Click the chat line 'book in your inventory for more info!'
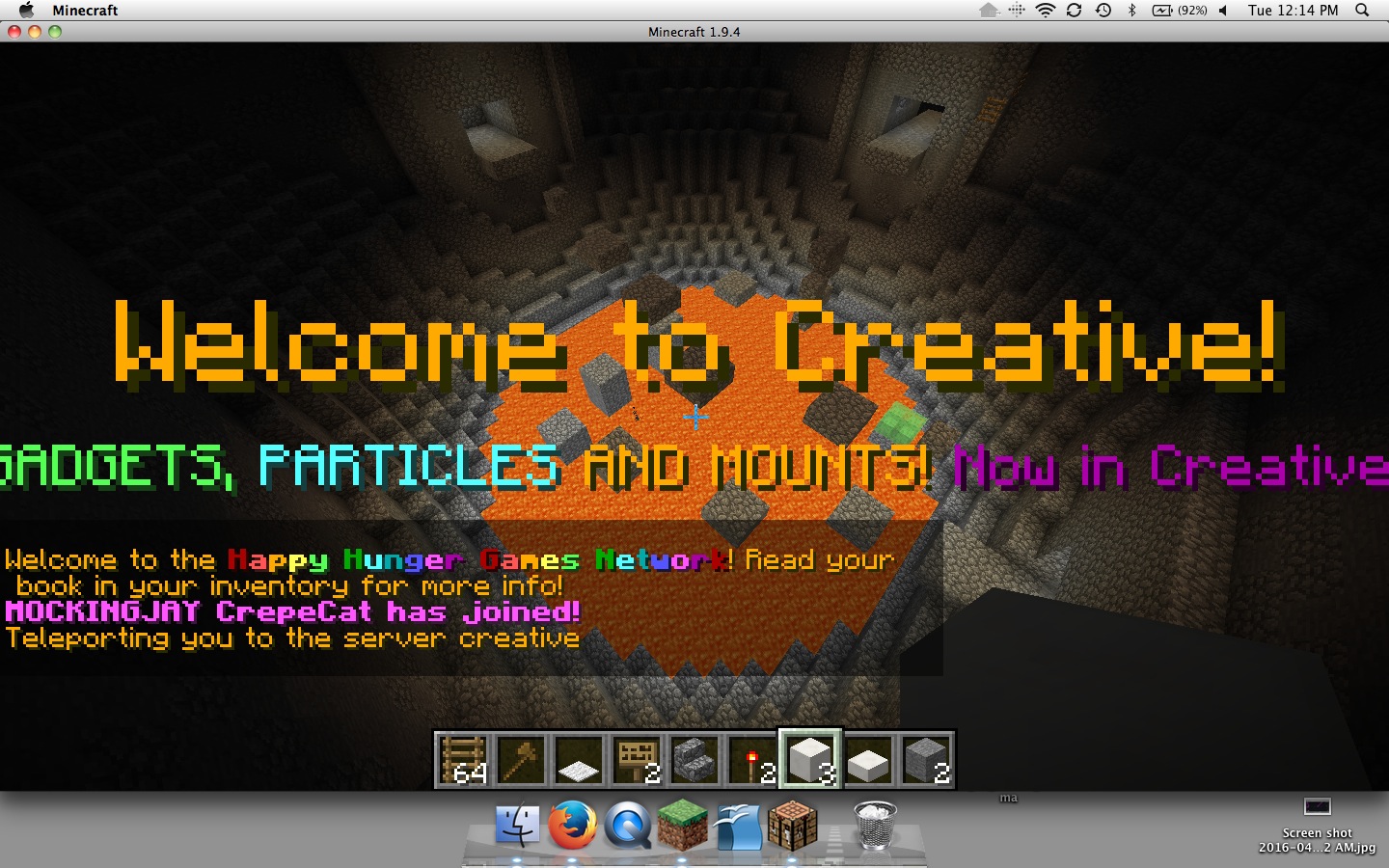 coord(289,585)
